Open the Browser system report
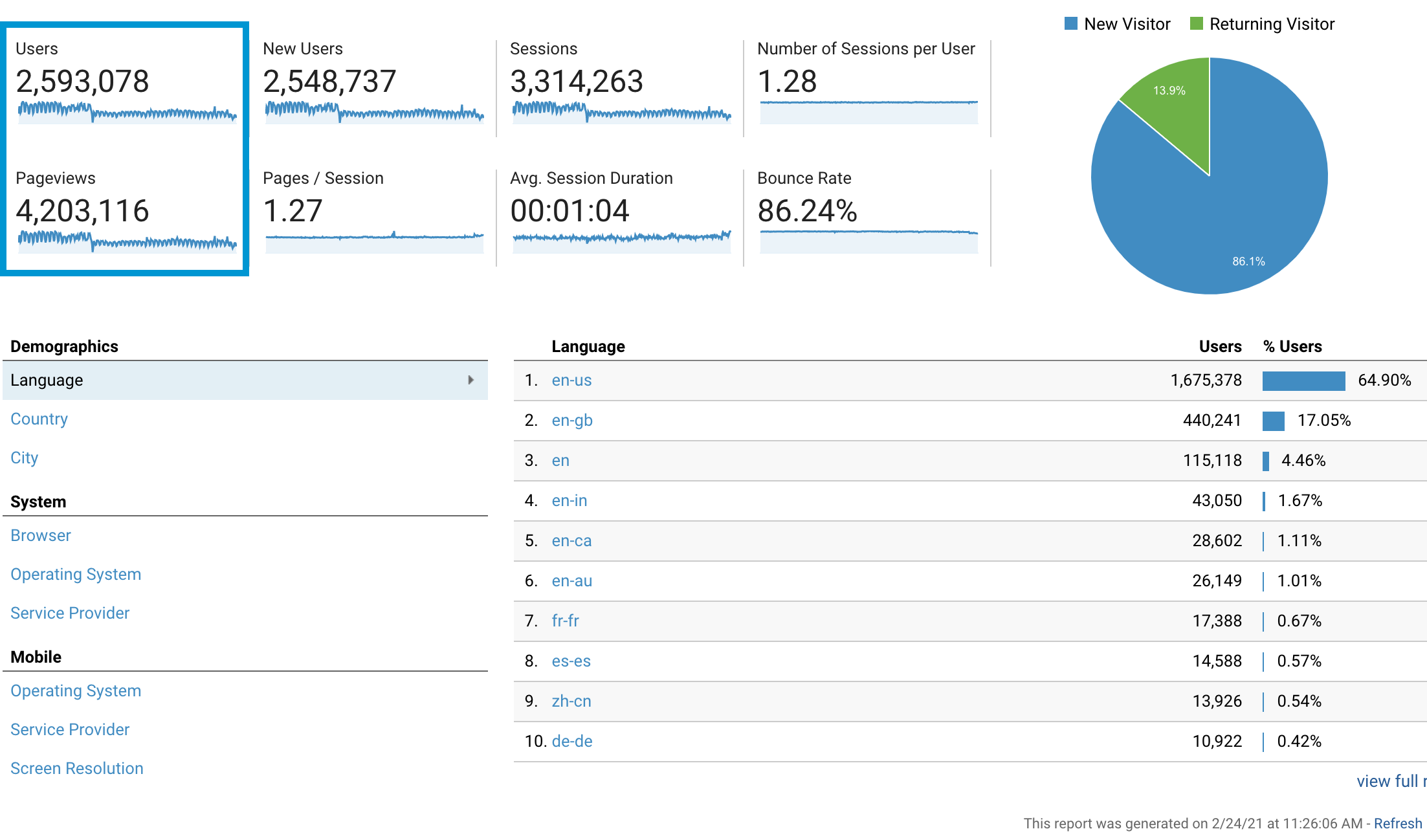 pyautogui.click(x=40, y=535)
